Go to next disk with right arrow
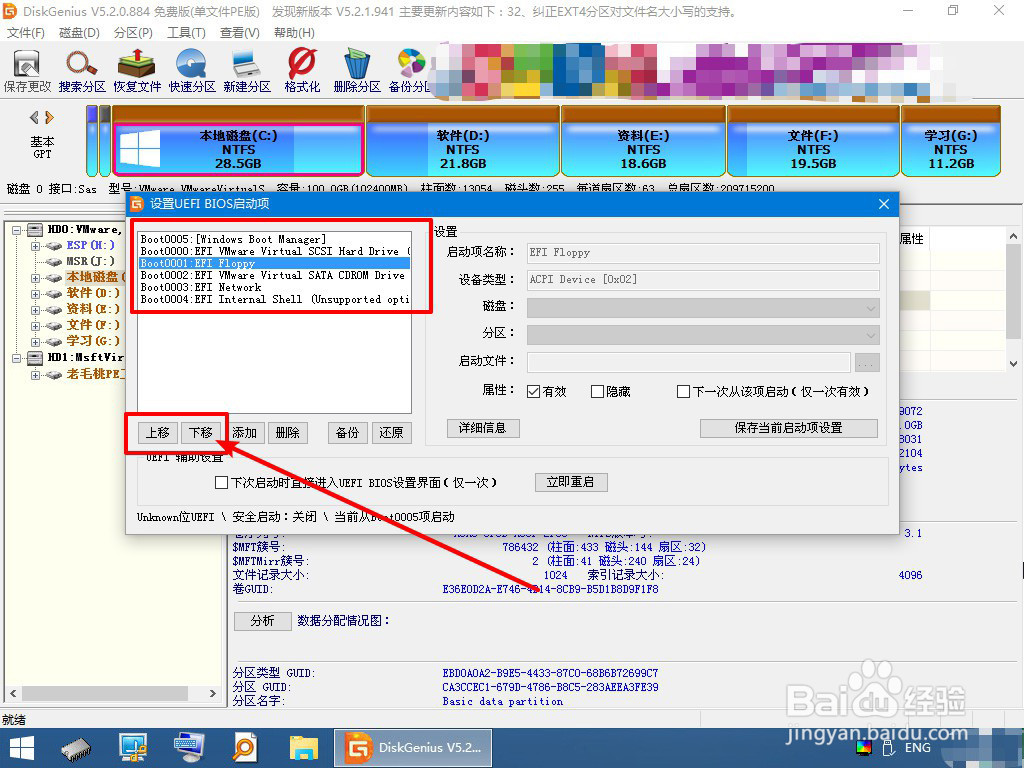 pyautogui.click(x=49, y=118)
